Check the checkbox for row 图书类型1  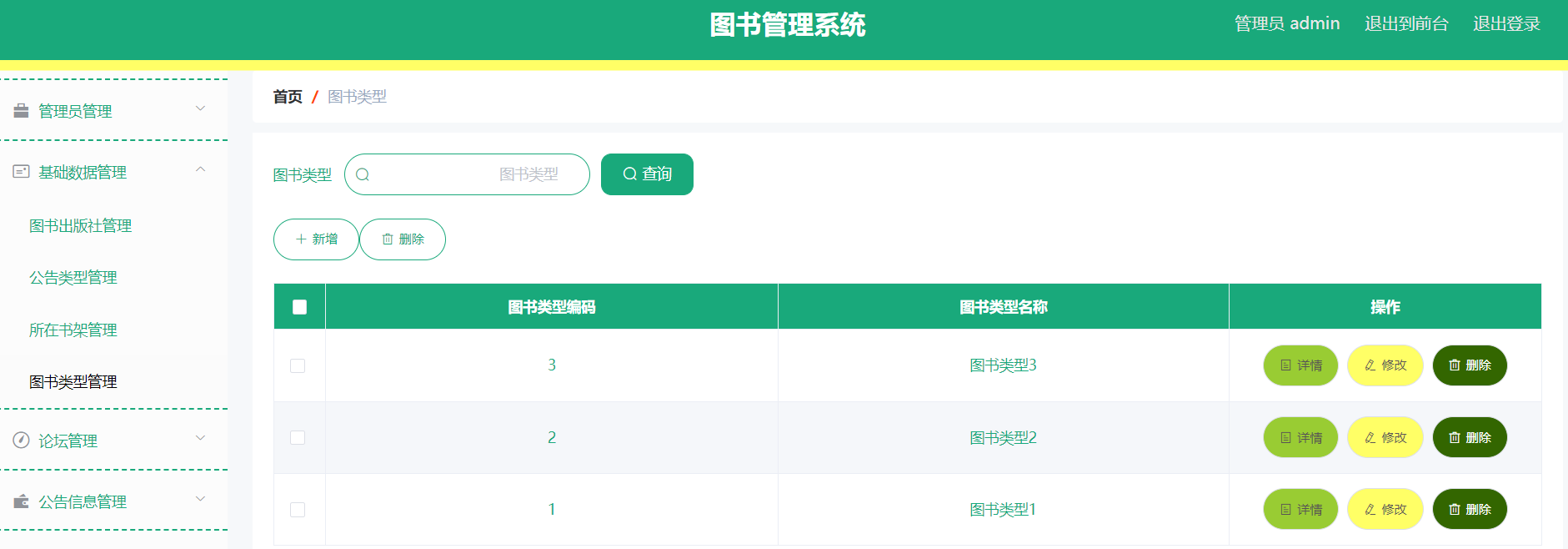point(298,509)
